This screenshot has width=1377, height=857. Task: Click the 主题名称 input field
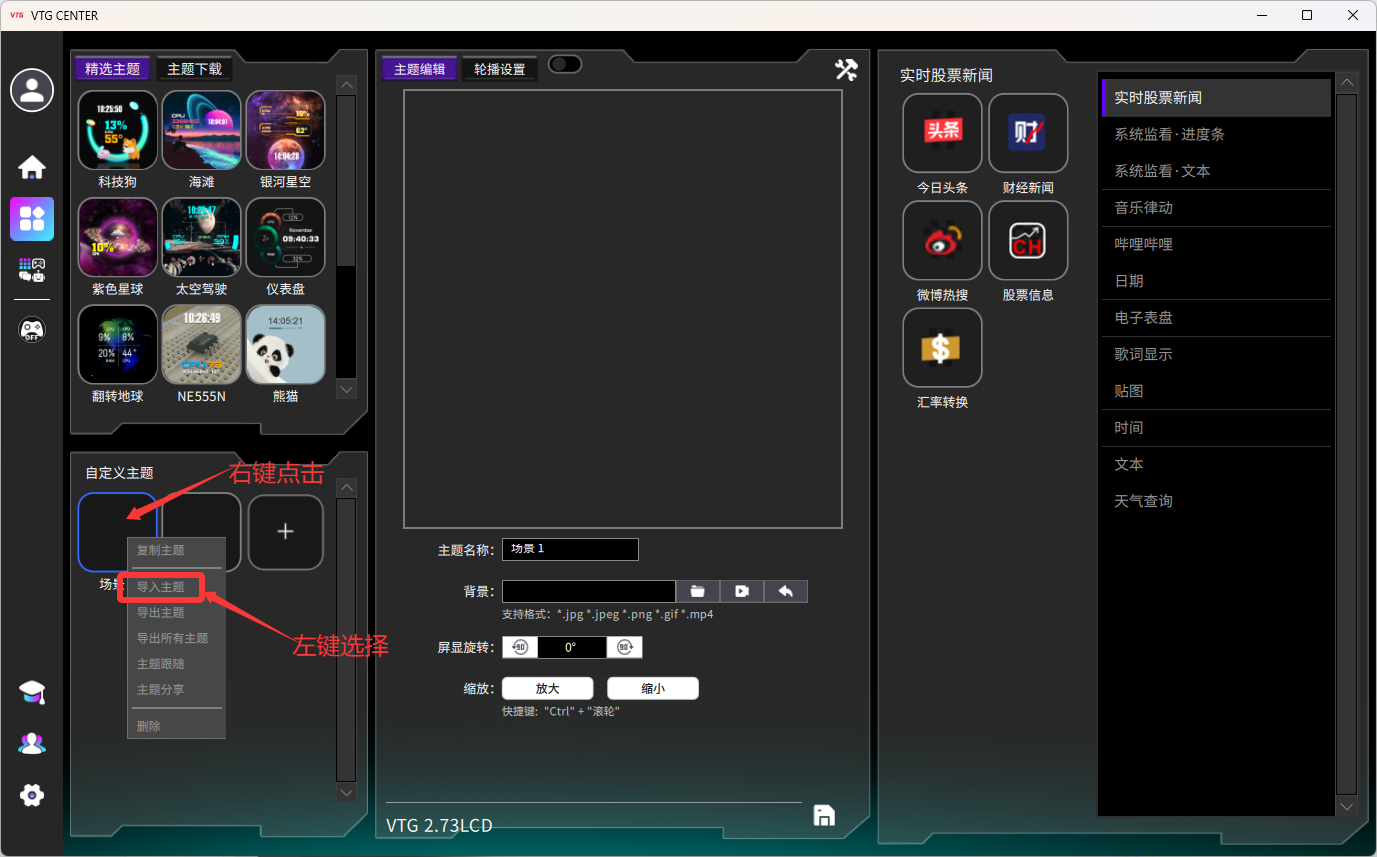click(x=570, y=549)
